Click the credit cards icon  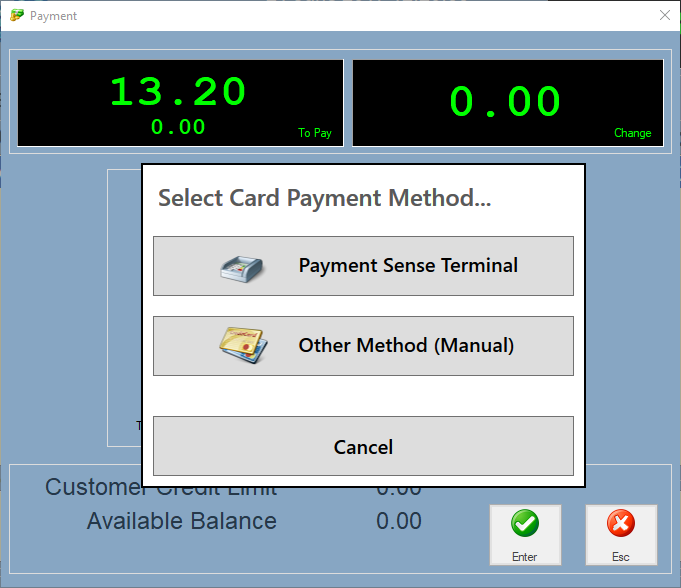[241, 346]
